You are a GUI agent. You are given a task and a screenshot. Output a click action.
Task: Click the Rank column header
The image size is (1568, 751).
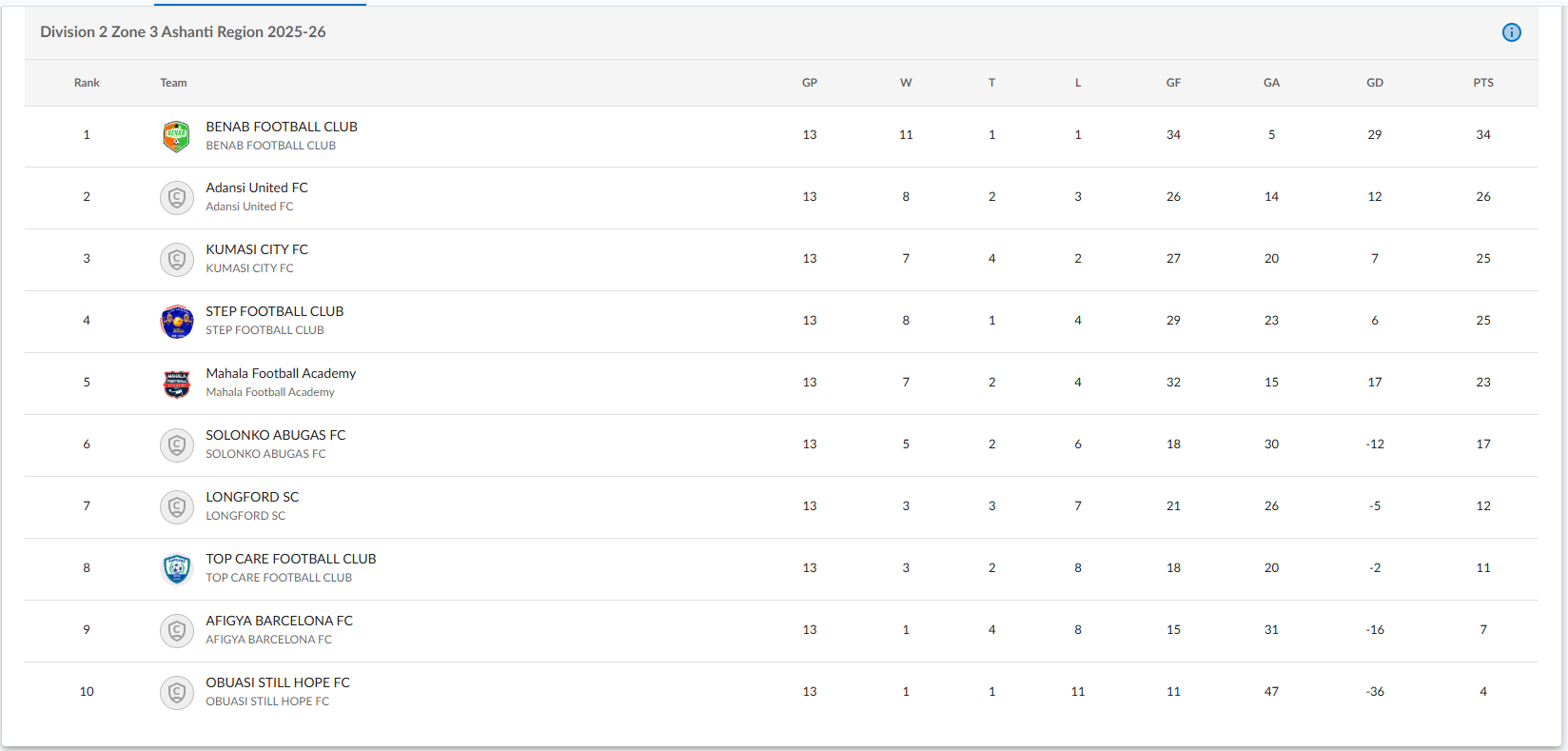(87, 83)
